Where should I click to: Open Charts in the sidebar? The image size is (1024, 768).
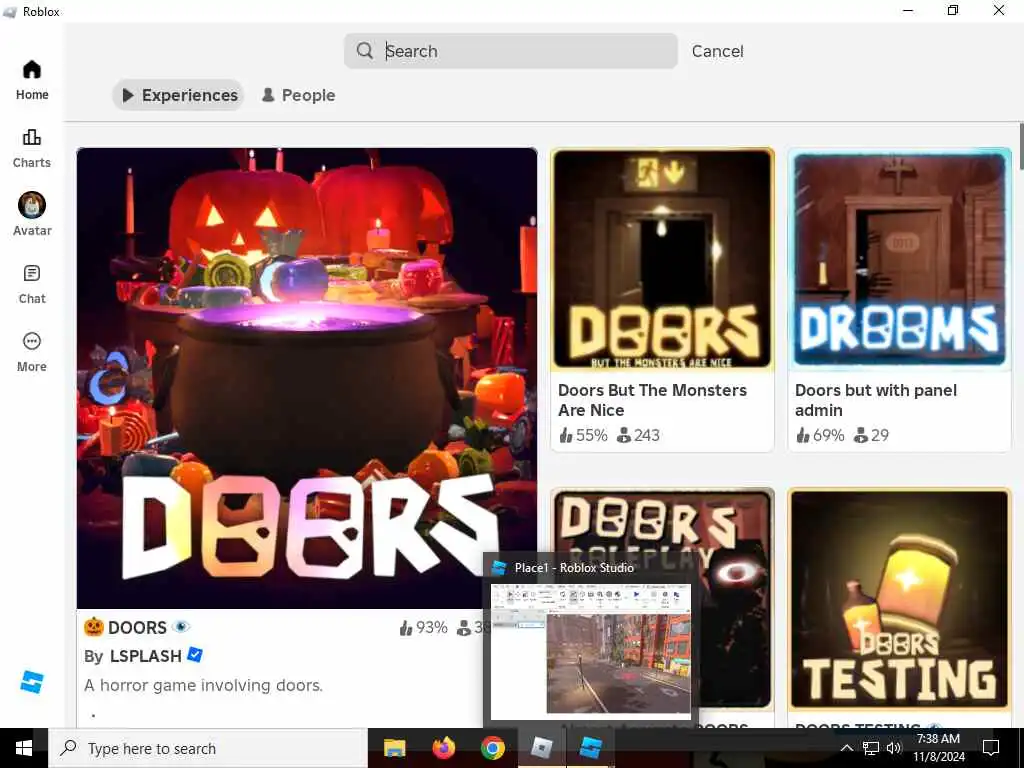pyautogui.click(x=32, y=148)
